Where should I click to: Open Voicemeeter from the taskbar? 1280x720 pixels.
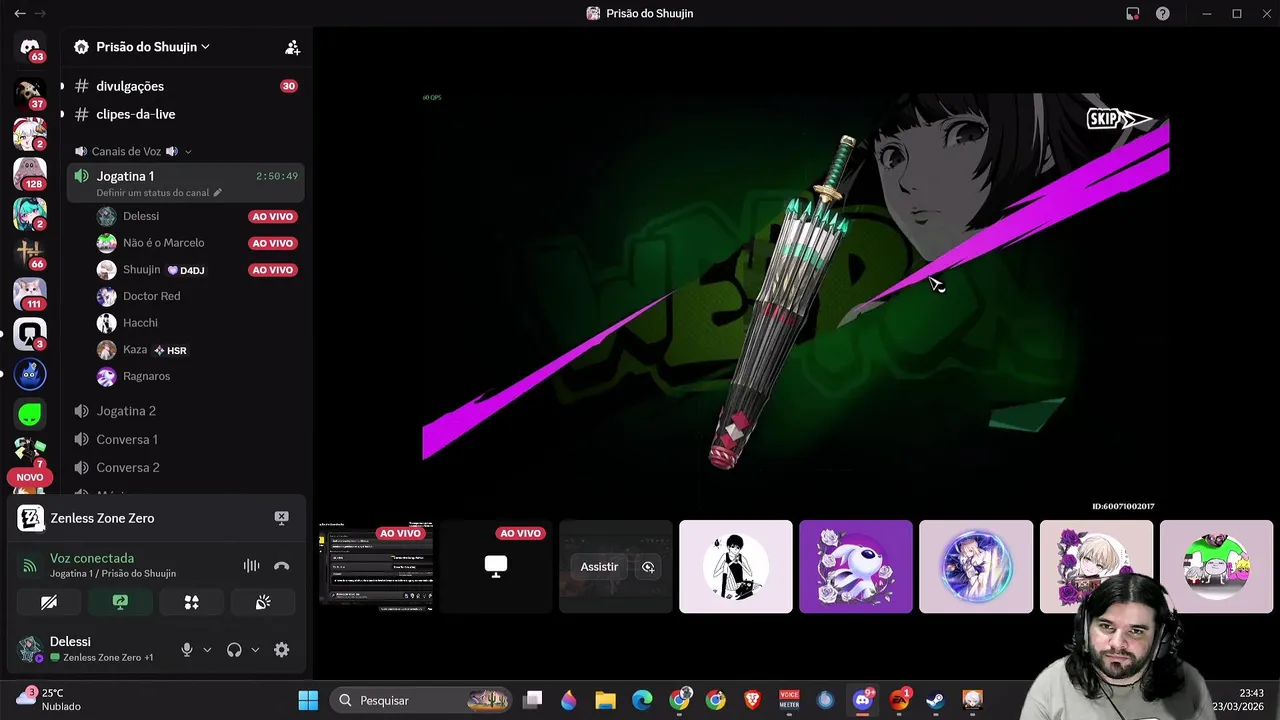click(x=789, y=700)
